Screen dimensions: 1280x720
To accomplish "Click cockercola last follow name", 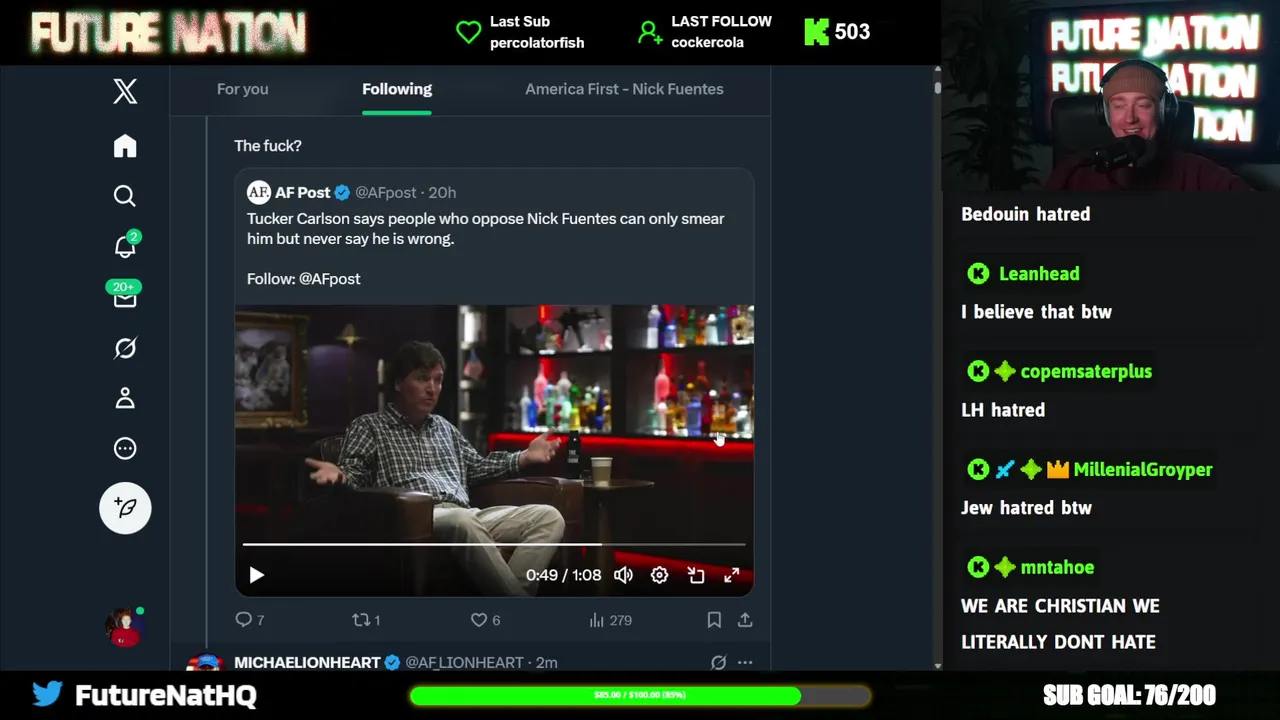I will (707, 43).
